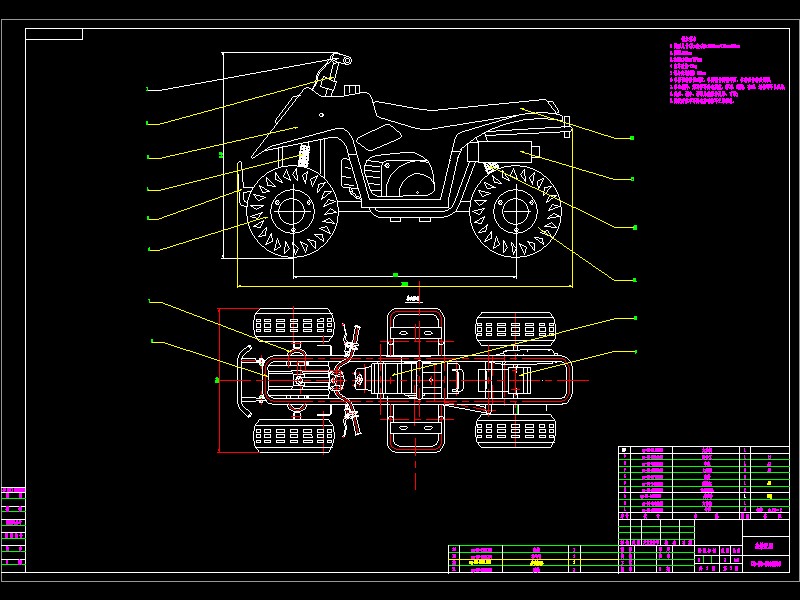This screenshot has width=800, height=600.
Task: Select the empty box at the frame's corner
Action: click(54, 34)
